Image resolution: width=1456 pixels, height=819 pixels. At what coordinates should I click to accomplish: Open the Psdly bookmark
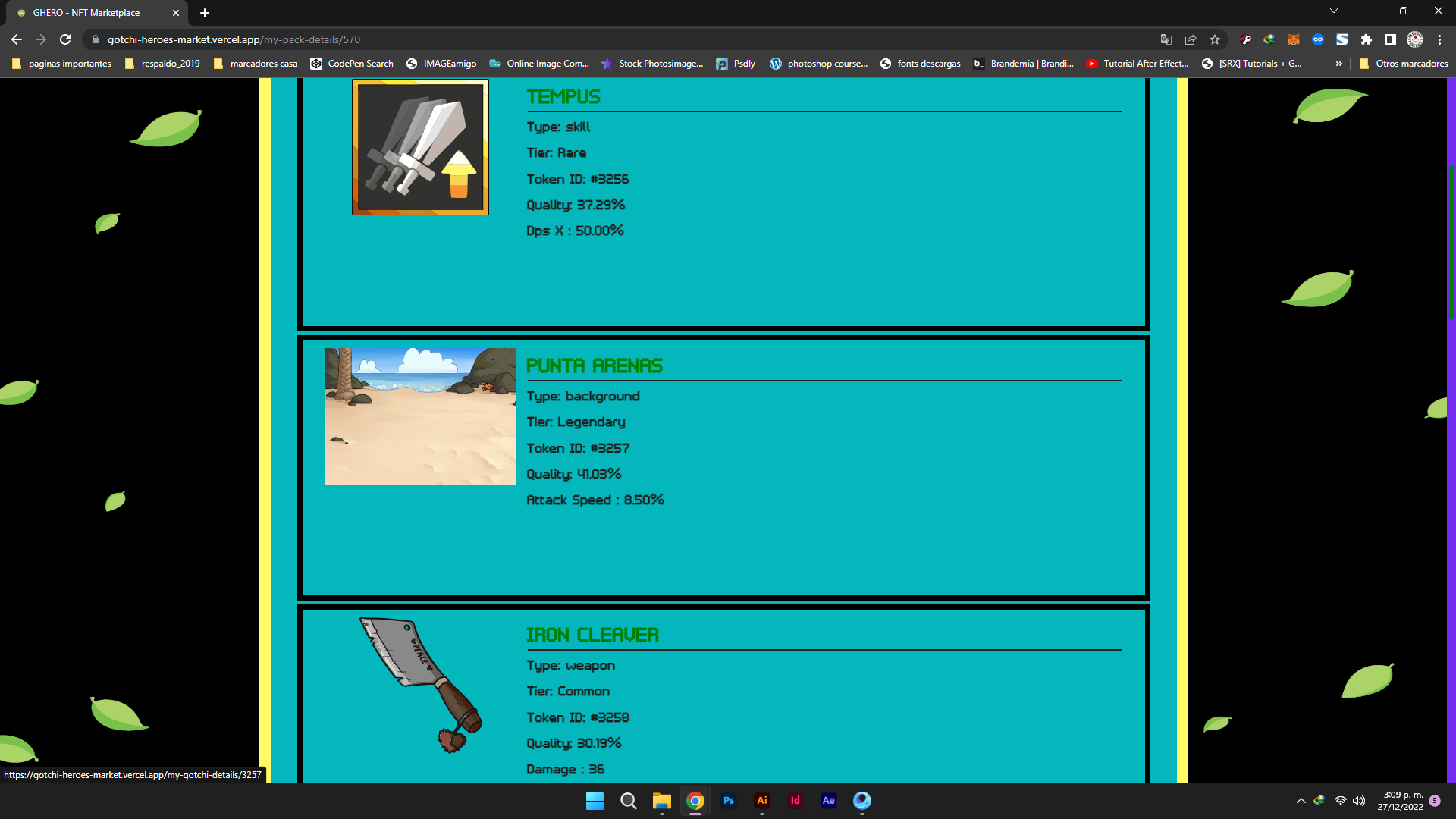pos(735,64)
